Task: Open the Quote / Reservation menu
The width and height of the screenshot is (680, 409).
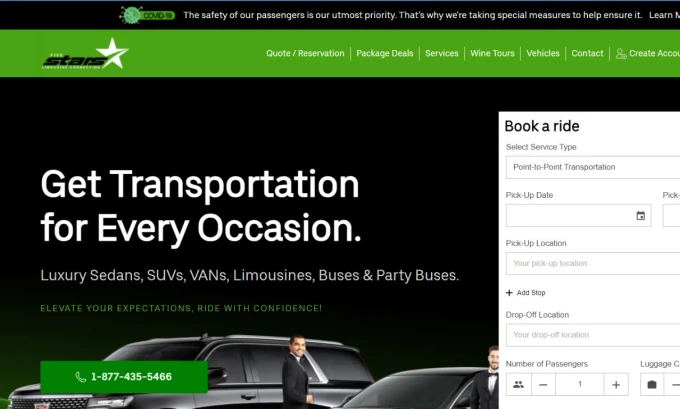Action: tap(305, 53)
